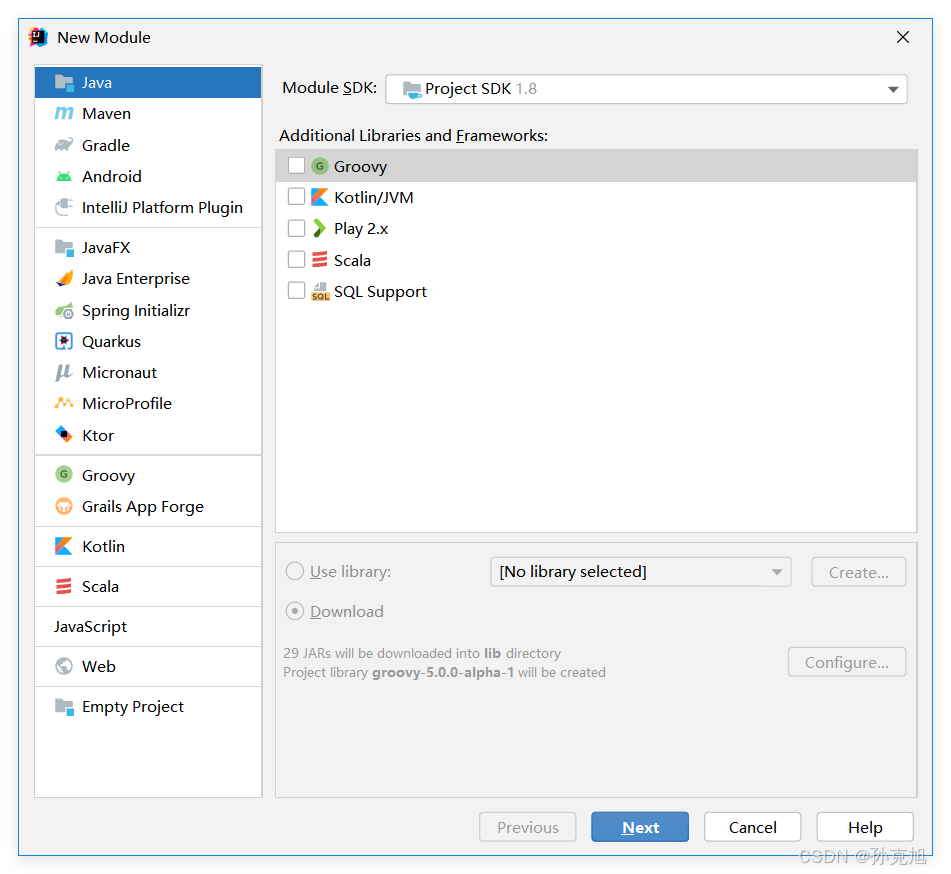Image resolution: width=951 pixels, height=874 pixels.
Task: Check the Play 2.x checkbox
Action: [296, 228]
